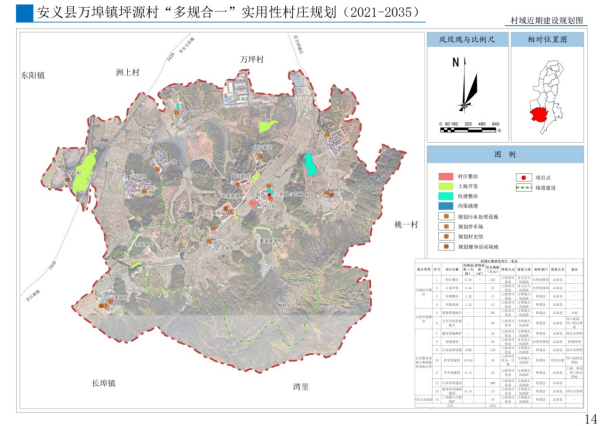602x426 pixels.
Task: Click the 图例 legend header bar
Action: point(511,156)
